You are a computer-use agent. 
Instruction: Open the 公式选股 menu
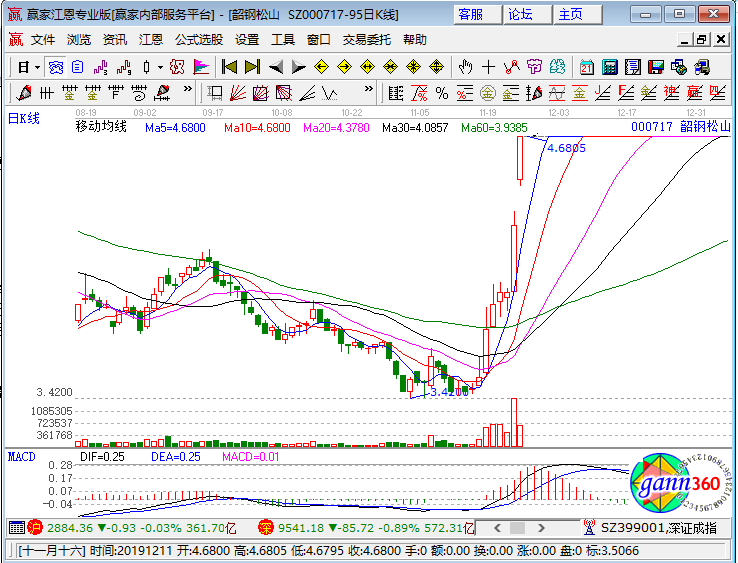pyautogui.click(x=199, y=40)
